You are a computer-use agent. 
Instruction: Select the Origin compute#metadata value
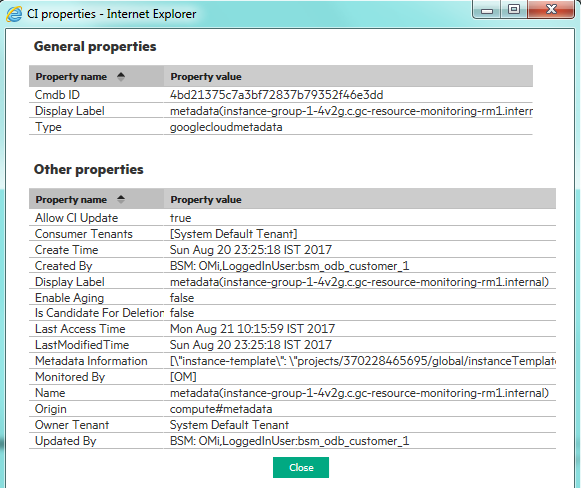(x=221, y=409)
